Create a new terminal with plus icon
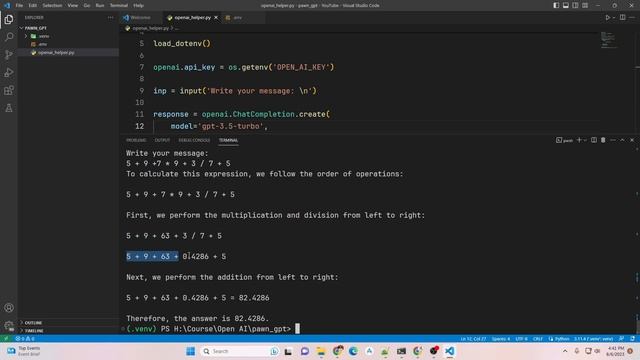The image size is (640, 360). (x=579, y=140)
